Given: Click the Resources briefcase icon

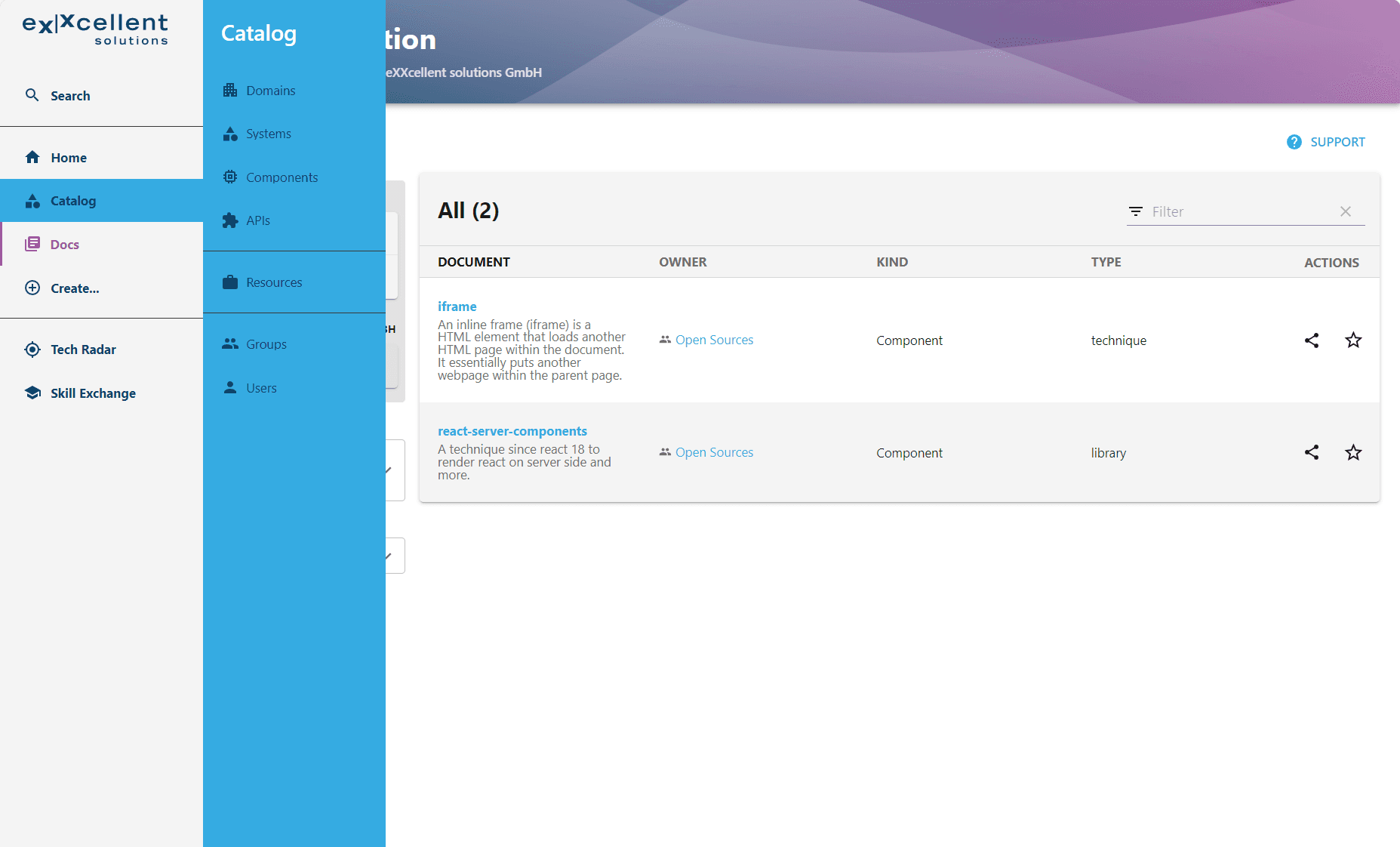Looking at the screenshot, I should point(230,282).
